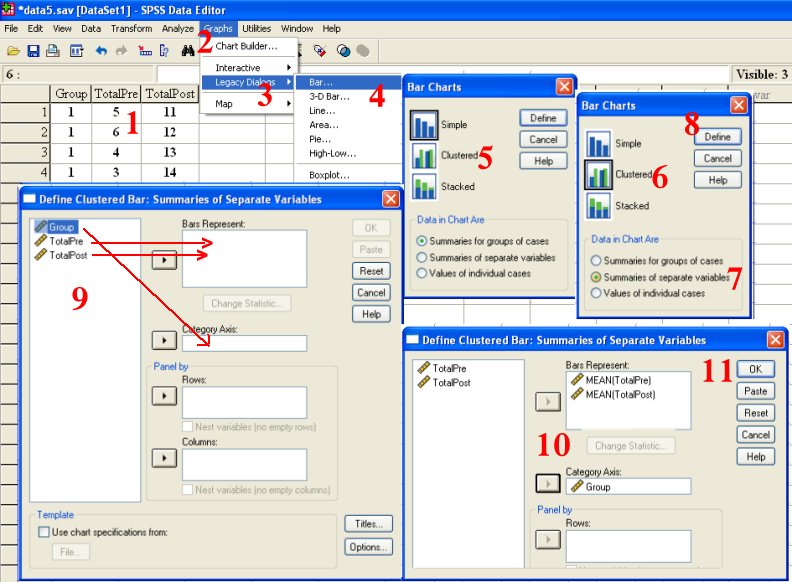Select Summaries for groups of cases in left Bar Charts dialog
The width and height of the screenshot is (792, 582).
pyautogui.click(x=421, y=241)
